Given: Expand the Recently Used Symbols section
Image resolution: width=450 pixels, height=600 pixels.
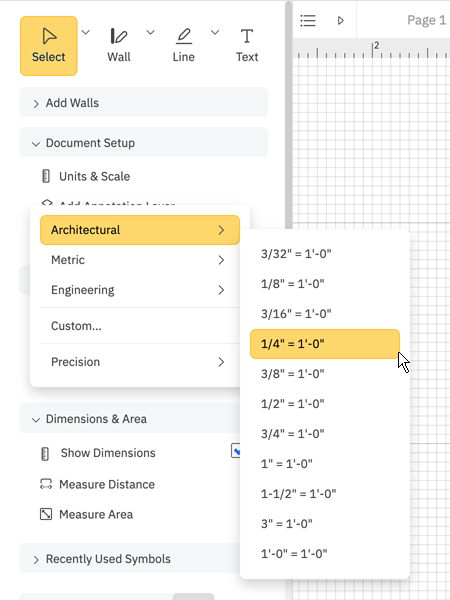Looking at the screenshot, I should 130,559.
